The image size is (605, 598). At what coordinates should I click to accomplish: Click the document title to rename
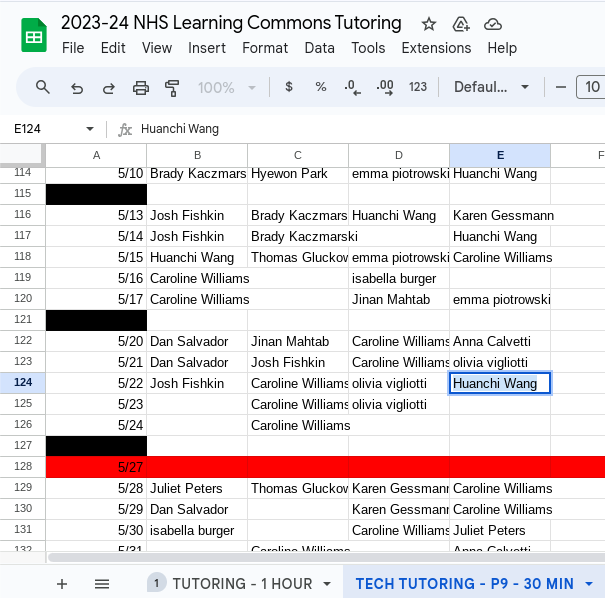(231, 22)
